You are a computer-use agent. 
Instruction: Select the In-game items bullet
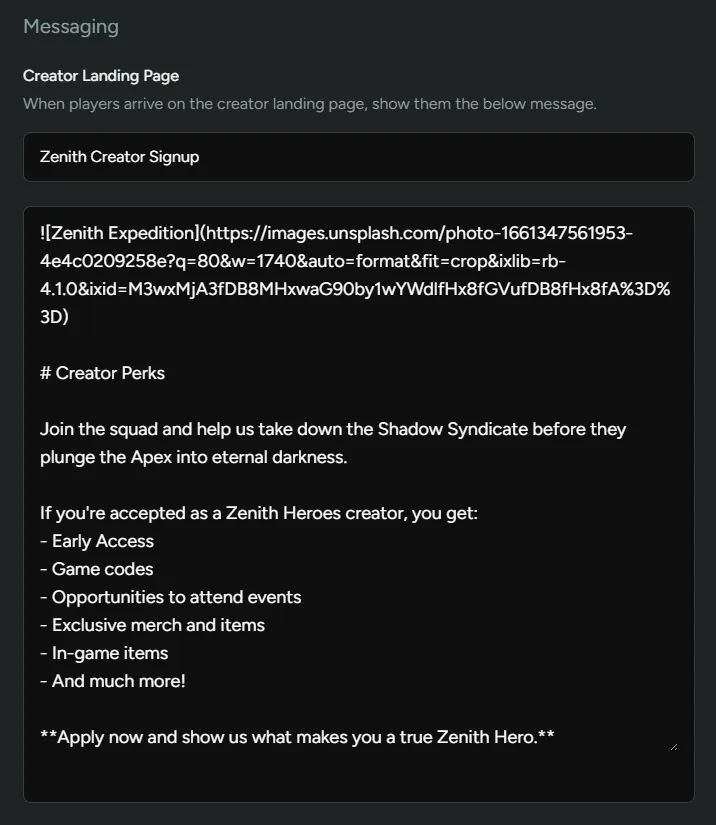click(x=104, y=652)
